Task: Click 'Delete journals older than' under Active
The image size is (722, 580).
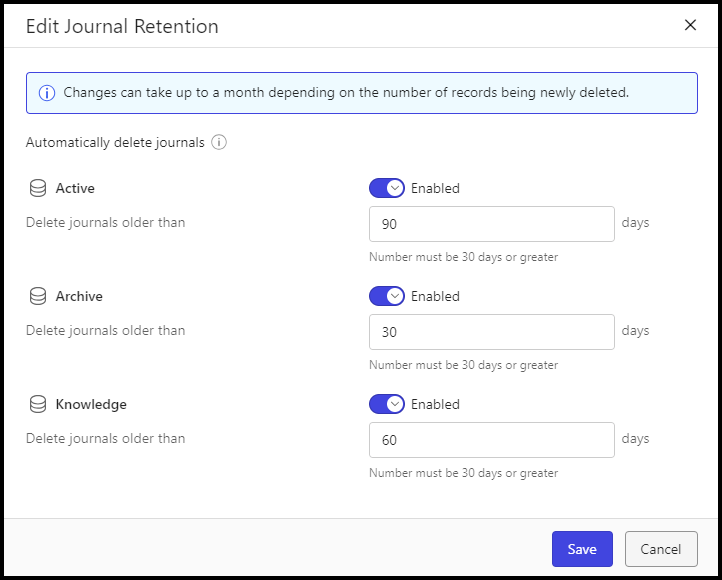Action: click(x=105, y=222)
